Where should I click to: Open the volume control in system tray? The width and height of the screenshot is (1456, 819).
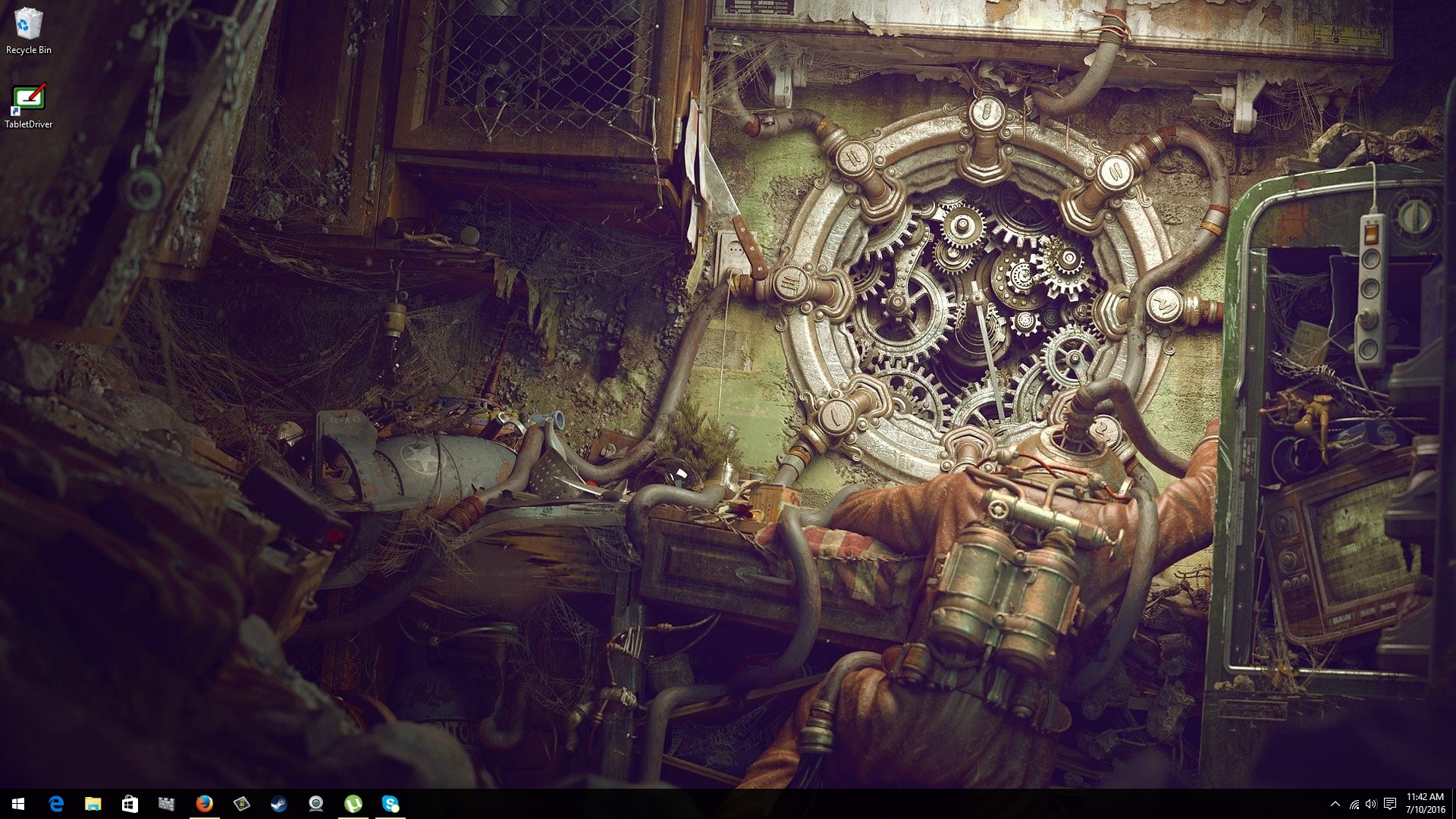[1371, 804]
